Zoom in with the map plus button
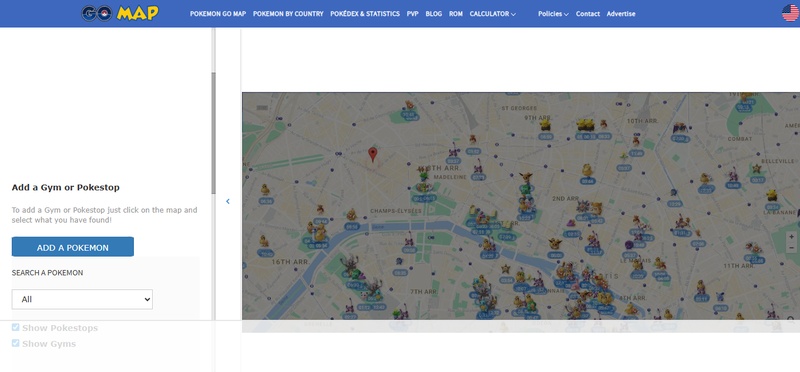 (x=791, y=238)
